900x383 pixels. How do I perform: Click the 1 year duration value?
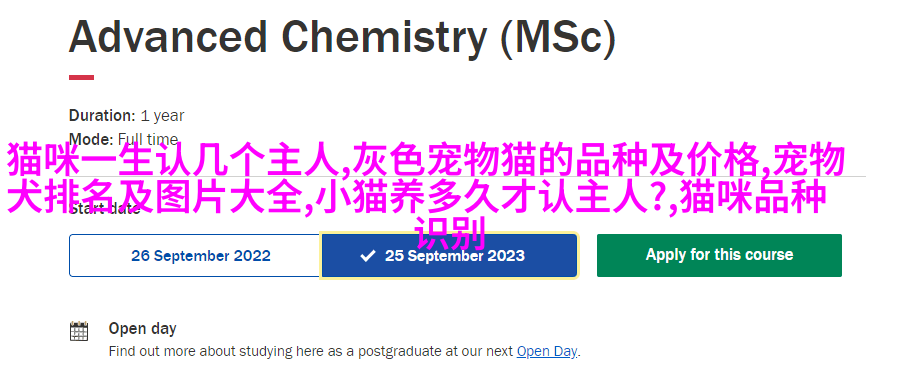point(162,115)
